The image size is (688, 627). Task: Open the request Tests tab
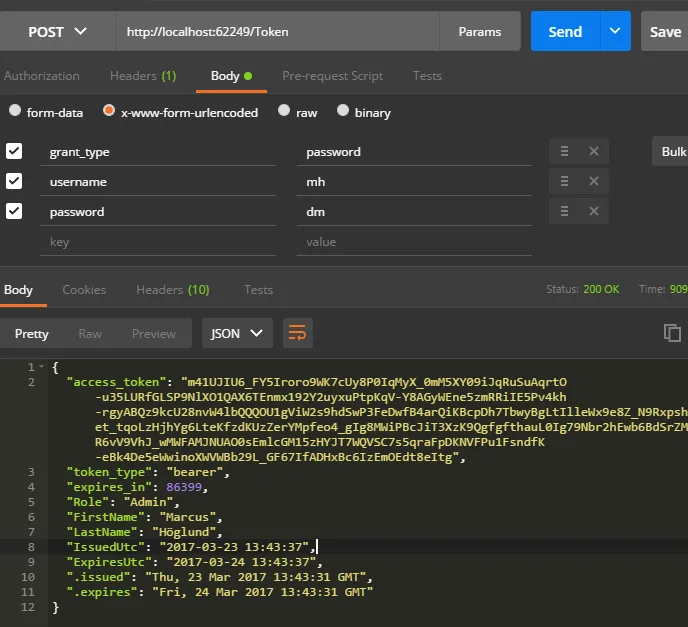(427, 76)
